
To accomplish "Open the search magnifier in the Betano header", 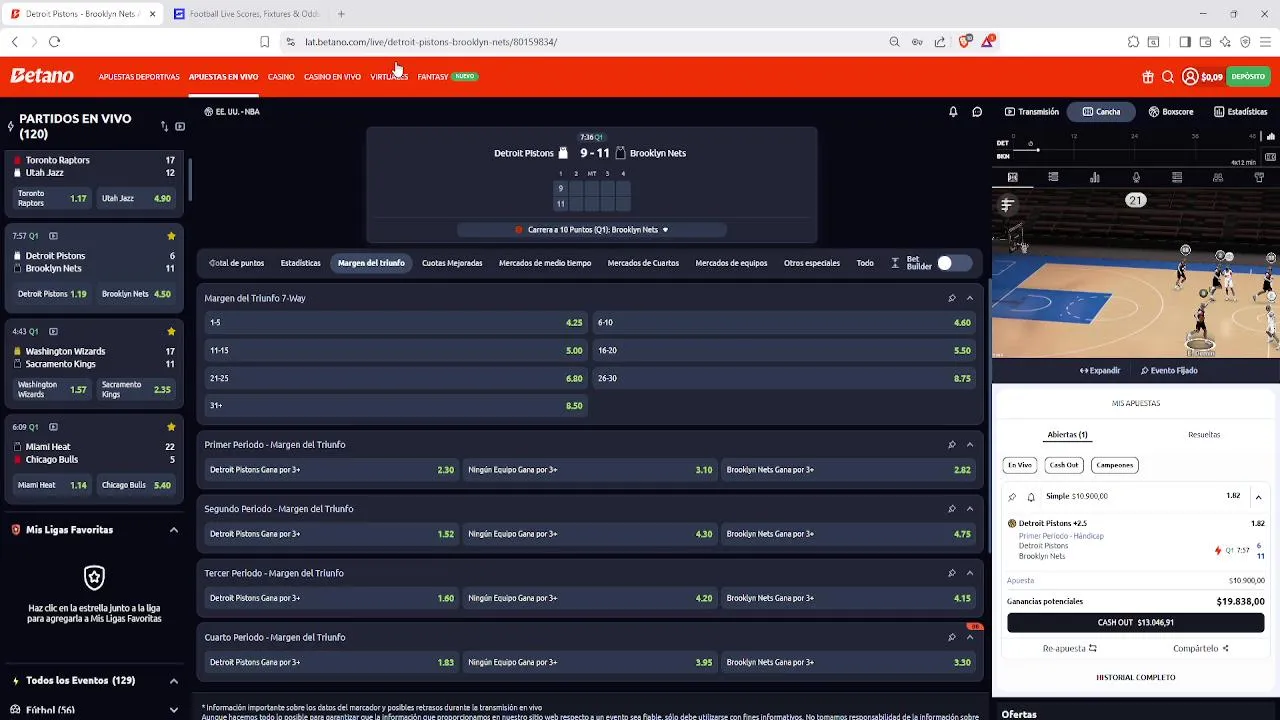I will coord(1168,77).
